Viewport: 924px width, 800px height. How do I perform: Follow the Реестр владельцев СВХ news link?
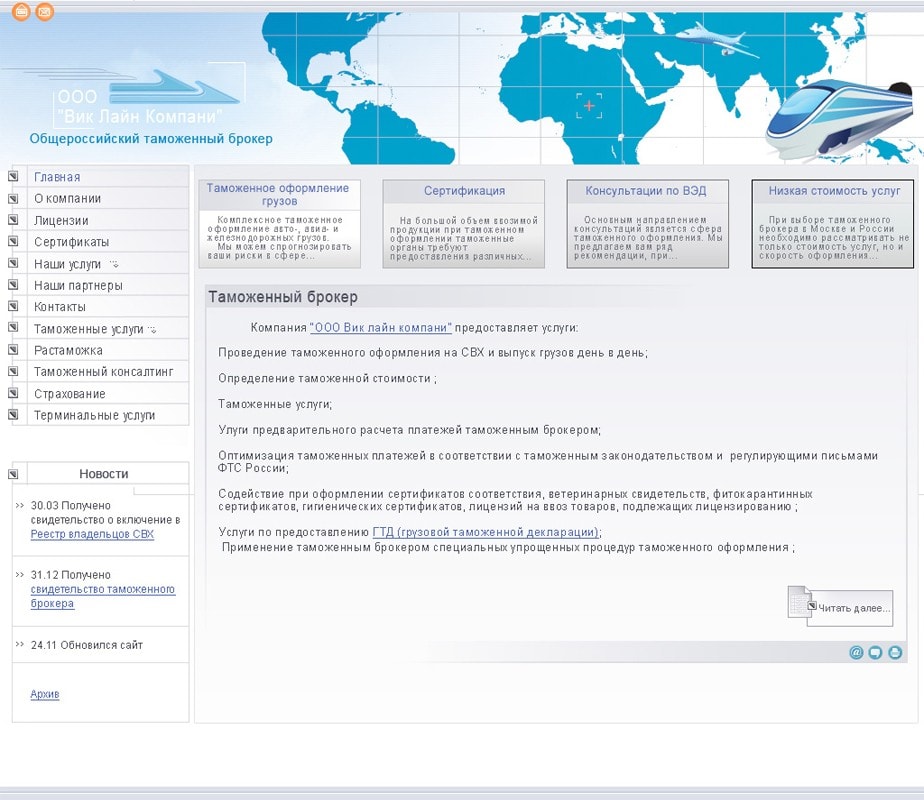click(92, 534)
